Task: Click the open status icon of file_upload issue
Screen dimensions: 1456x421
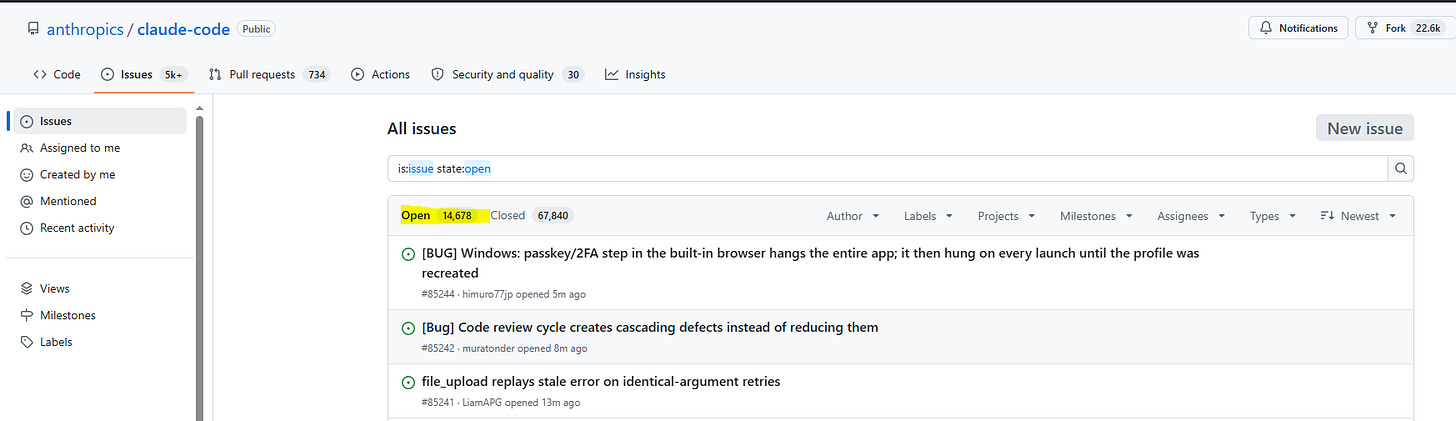Action: [x=407, y=382]
